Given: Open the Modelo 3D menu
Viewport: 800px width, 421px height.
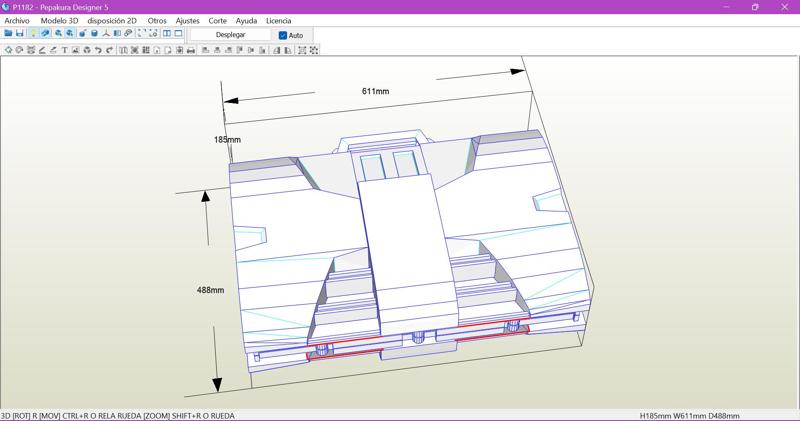Looking at the screenshot, I should (59, 20).
